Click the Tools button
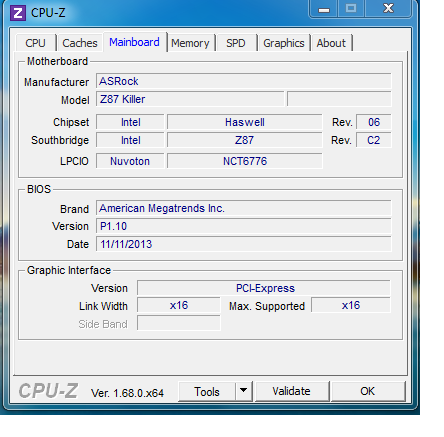This screenshot has height=437, width=444. 207,392
